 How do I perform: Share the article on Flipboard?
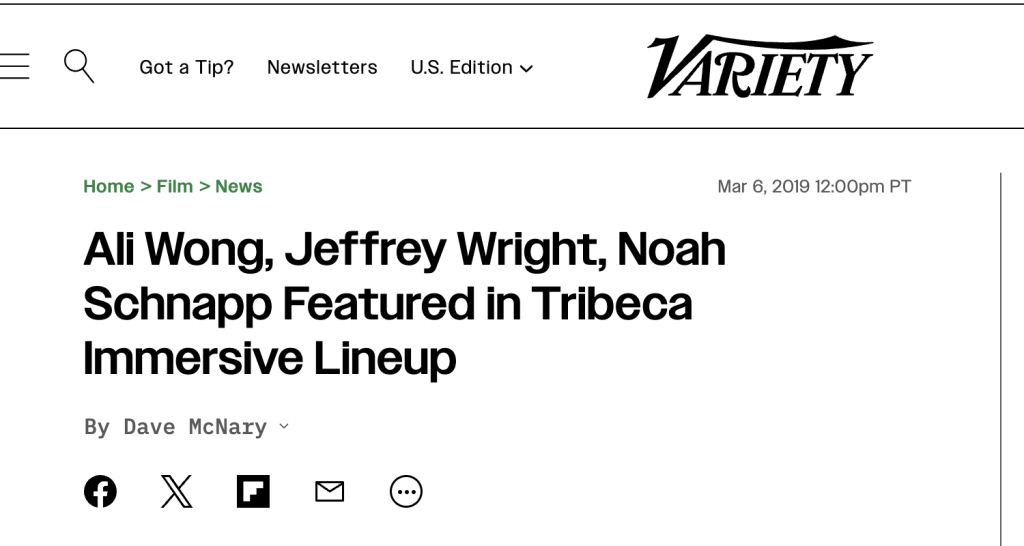pos(253,491)
